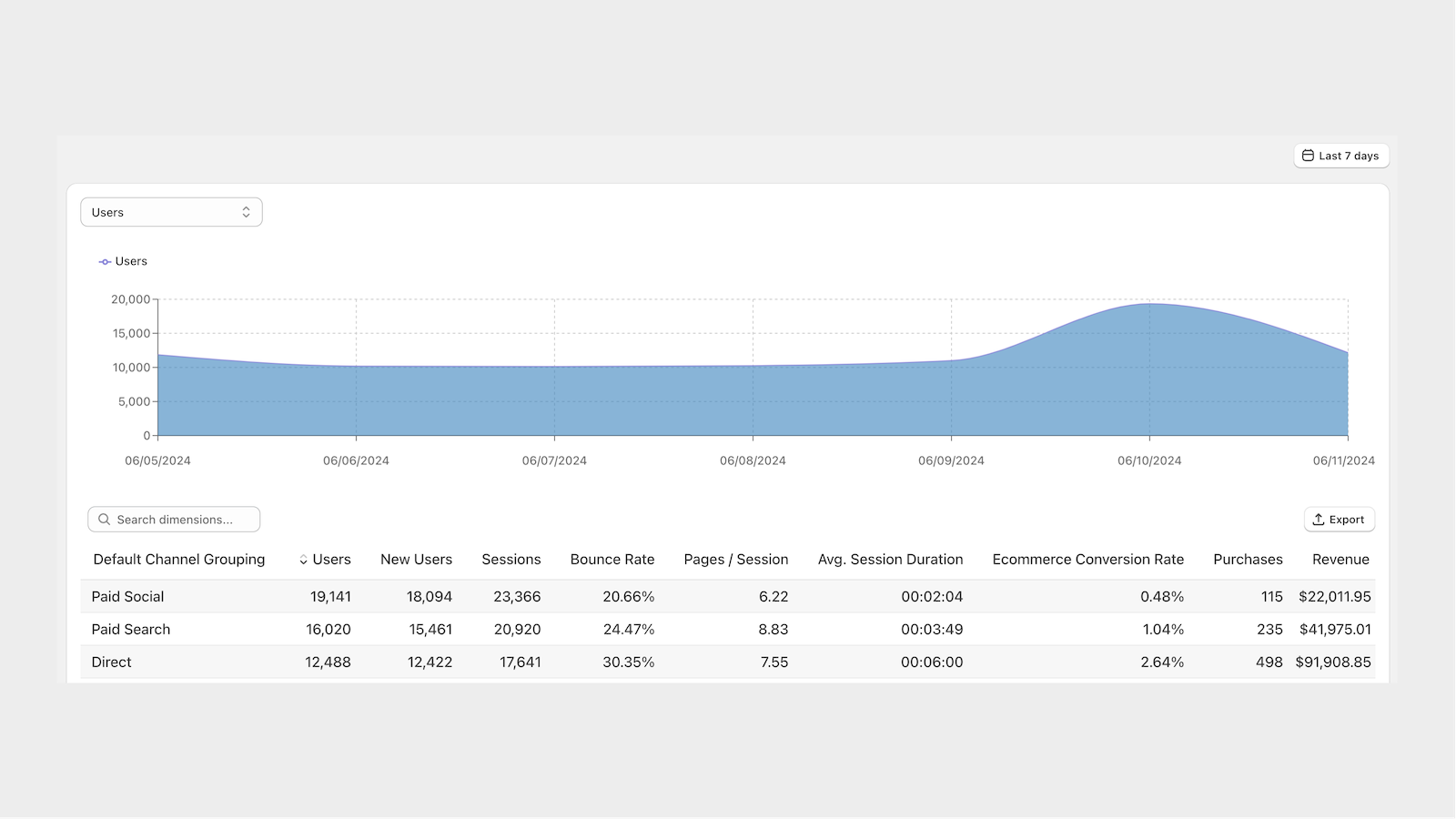Sort by the New Users column header
Screen dimensions: 1456x819
point(416,560)
